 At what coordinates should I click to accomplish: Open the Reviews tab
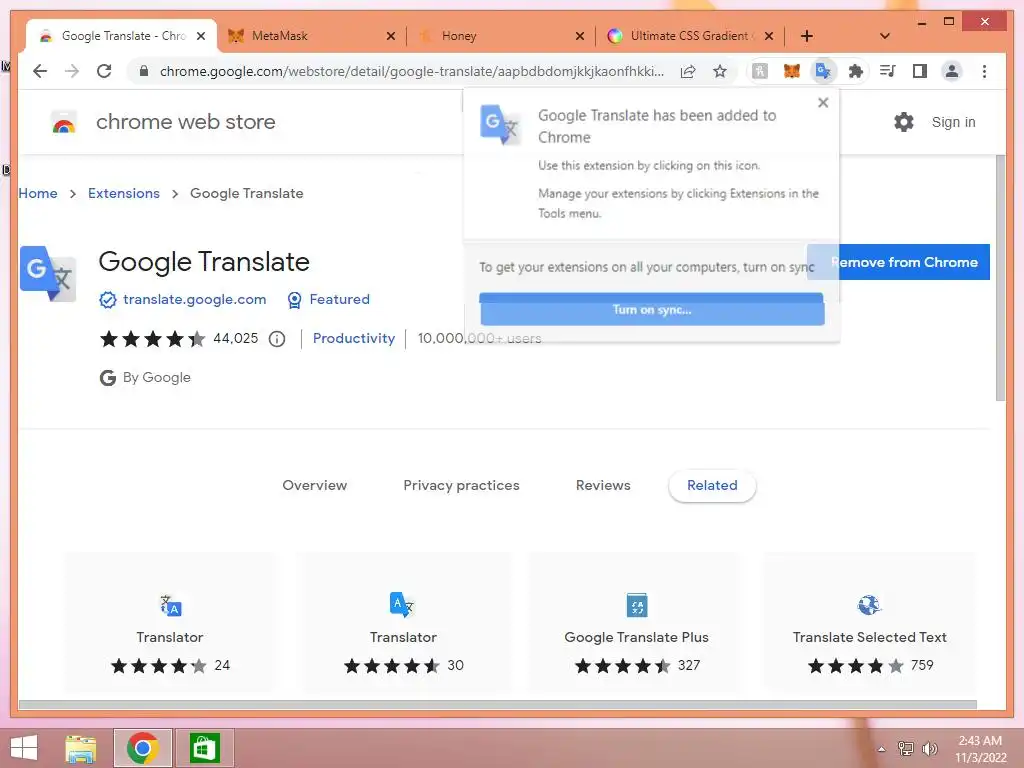603,485
